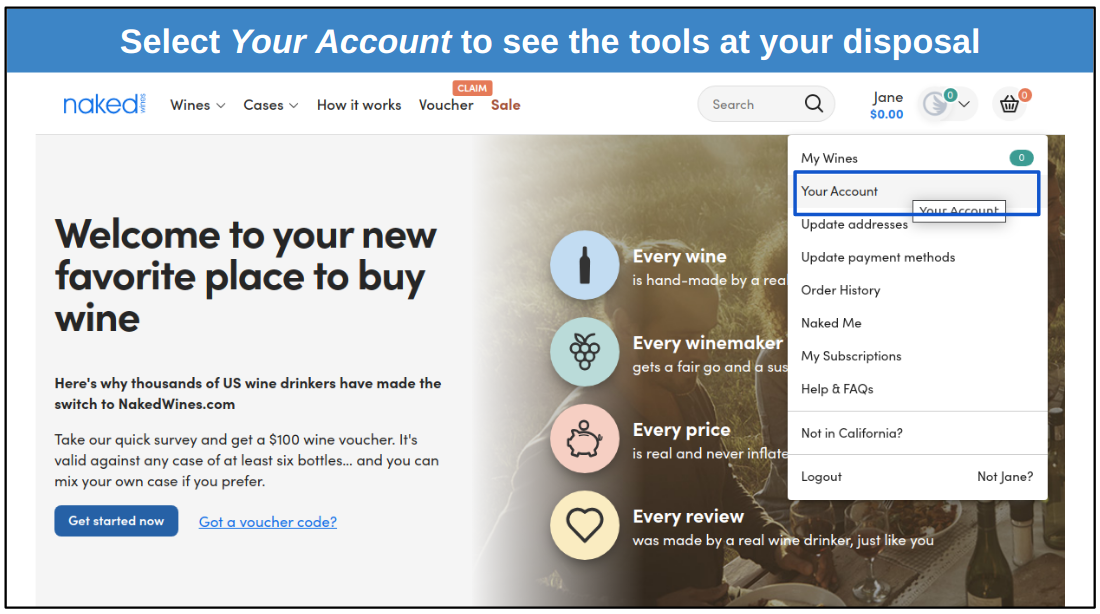Open the How it works page
This screenshot has width=1100, height=614.
point(359,105)
